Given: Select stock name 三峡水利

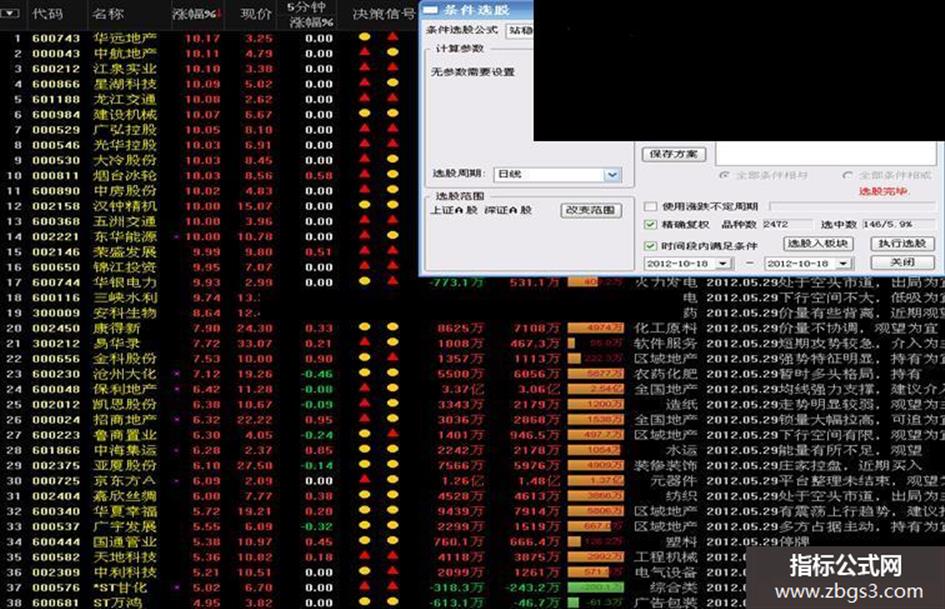Looking at the screenshot, I should pyautogui.click(x=125, y=297).
